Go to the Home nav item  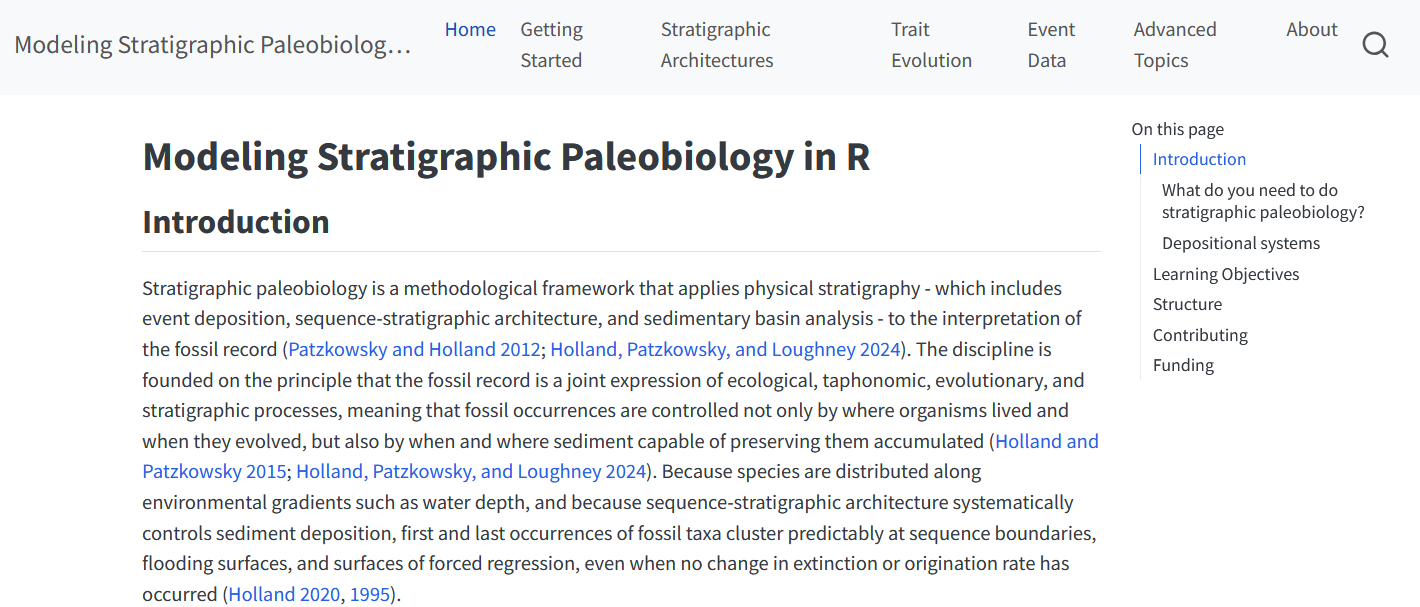coord(470,30)
